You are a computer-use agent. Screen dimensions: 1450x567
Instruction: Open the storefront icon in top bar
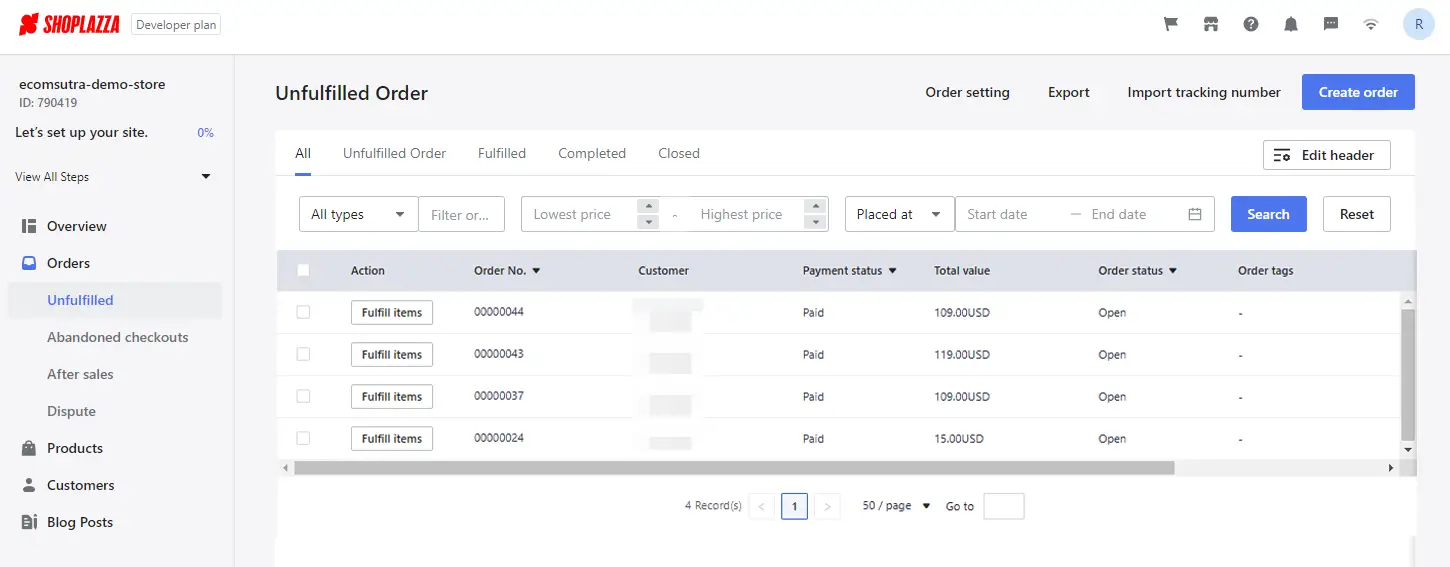pos(1211,24)
